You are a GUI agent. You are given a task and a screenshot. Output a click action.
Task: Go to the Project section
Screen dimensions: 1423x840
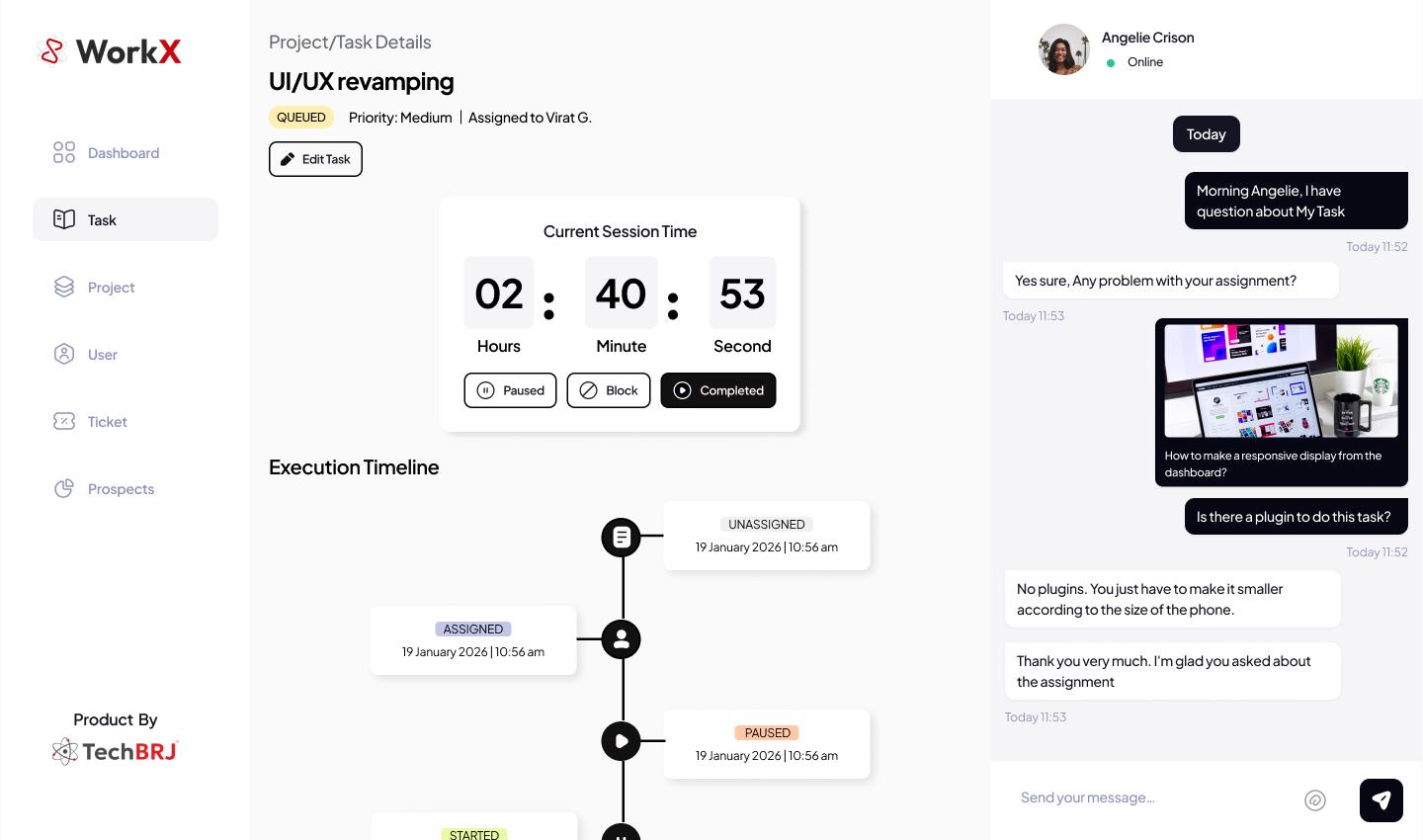[111, 288]
